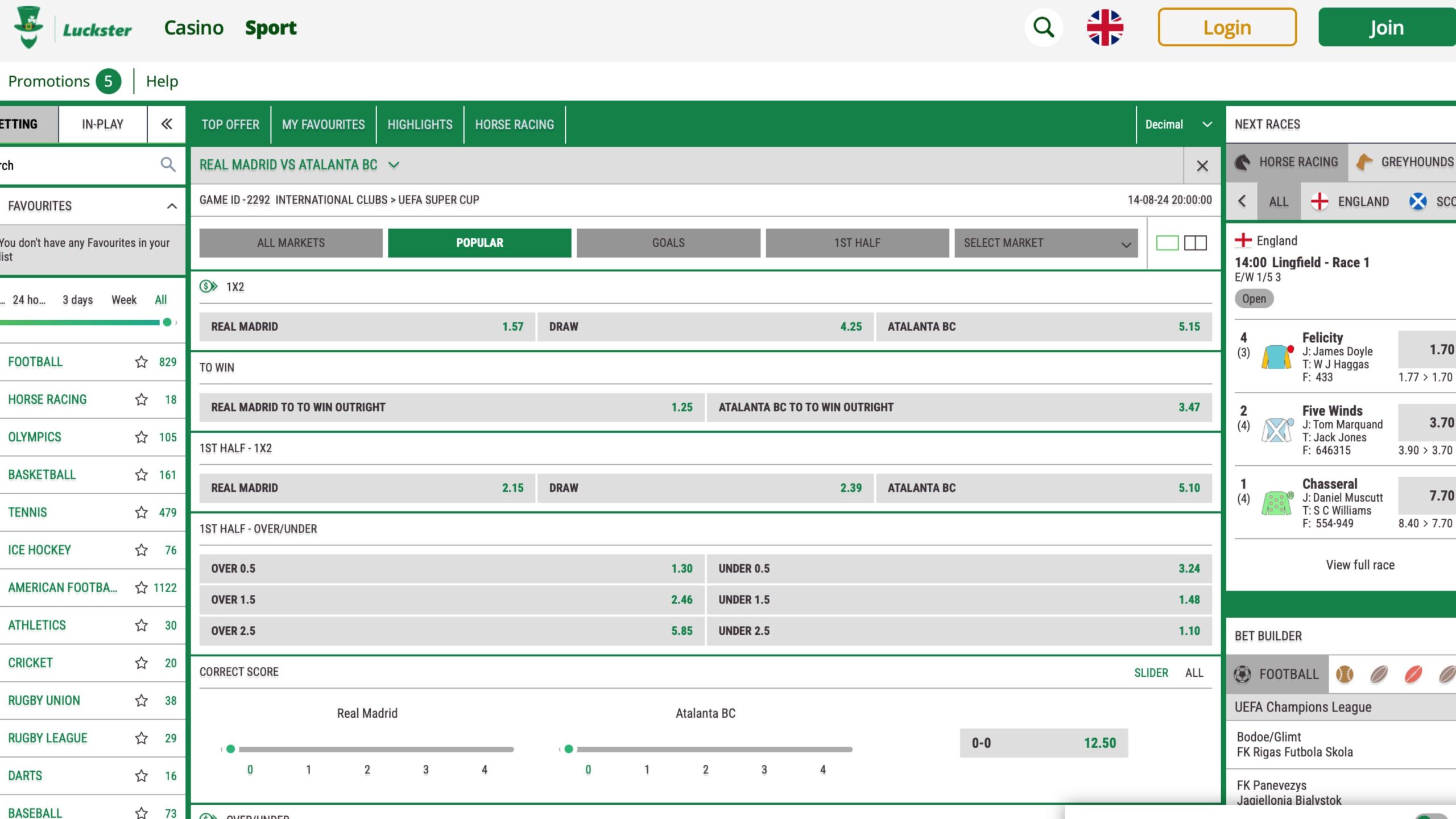The width and height of the screenshot is (1456, 819).
Task: Open site search with the magnifier icon
Action: (1044, 27)
